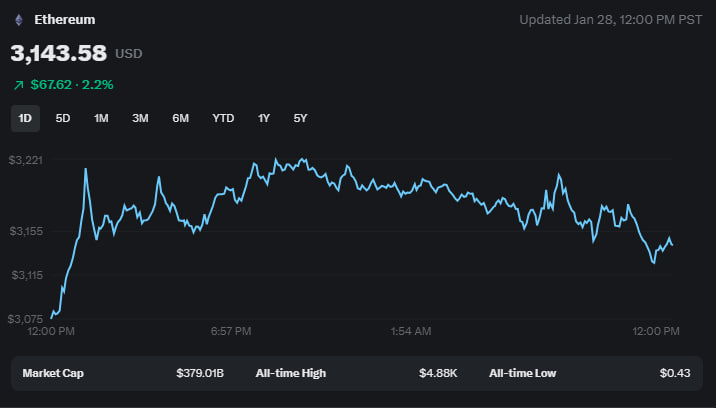The width and height of the screenshot is (716, 408).
Task: Switch to the 5Y chart view
Action: (x=300, y=119)
